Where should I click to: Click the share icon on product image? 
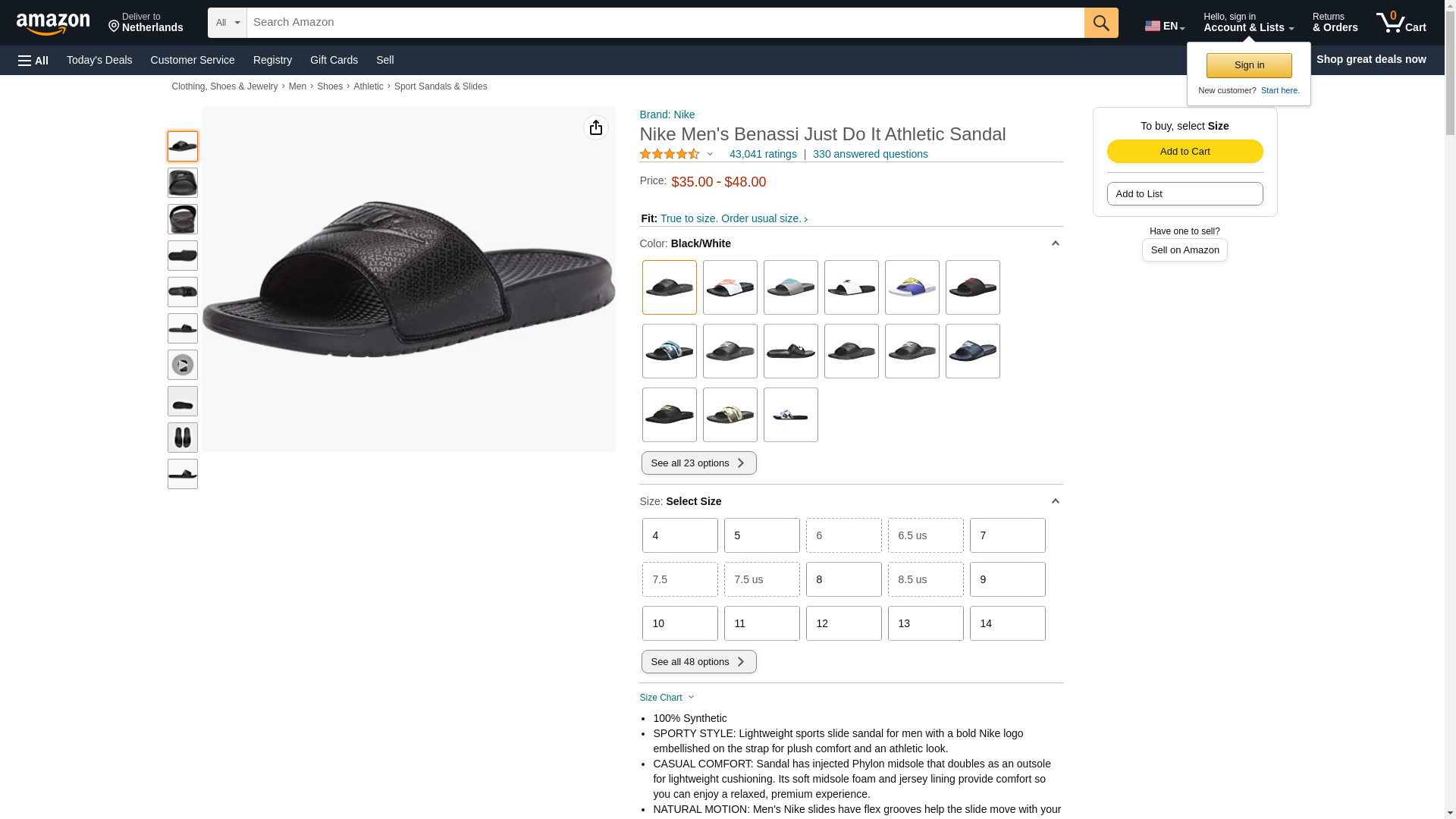[x=595, y=127]
